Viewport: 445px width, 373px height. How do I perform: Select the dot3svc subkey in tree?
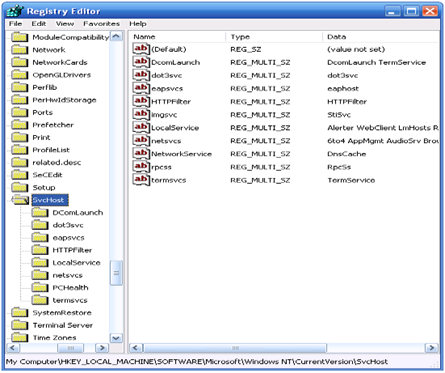tap(68, 225)
